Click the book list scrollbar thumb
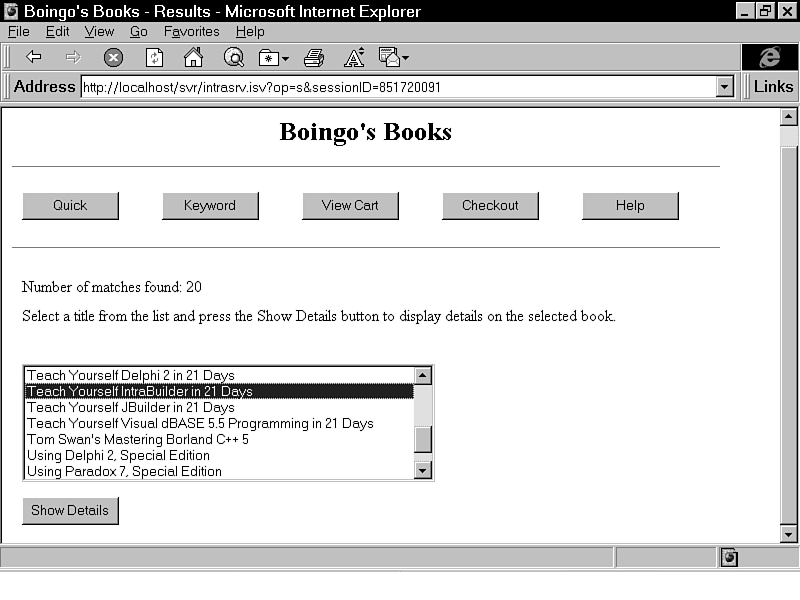 pyautogui.click(x=422, y=440)
